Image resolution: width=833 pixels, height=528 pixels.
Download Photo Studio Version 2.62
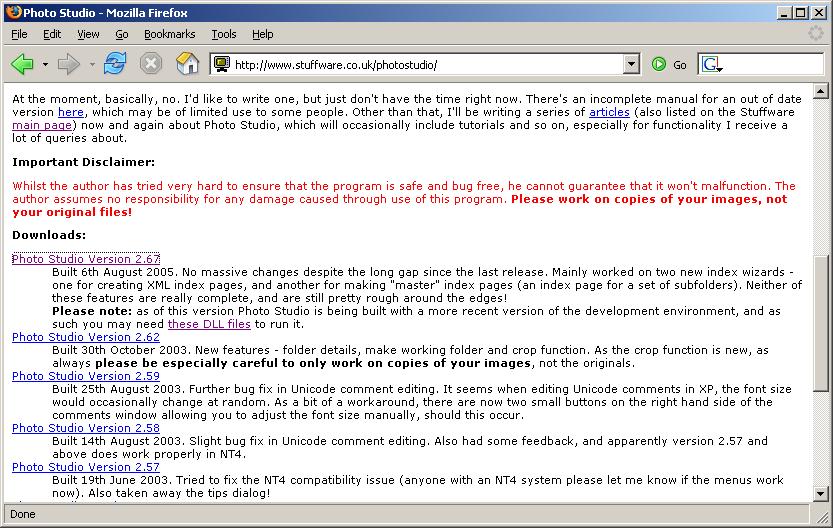86,337
